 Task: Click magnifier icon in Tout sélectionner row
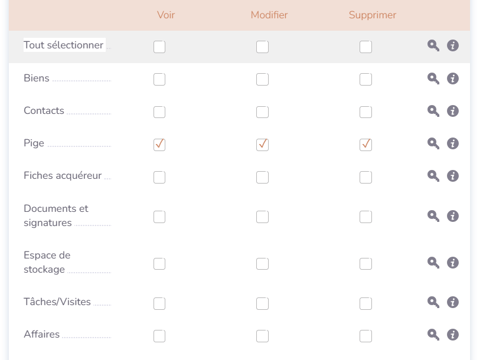[433, 46]
